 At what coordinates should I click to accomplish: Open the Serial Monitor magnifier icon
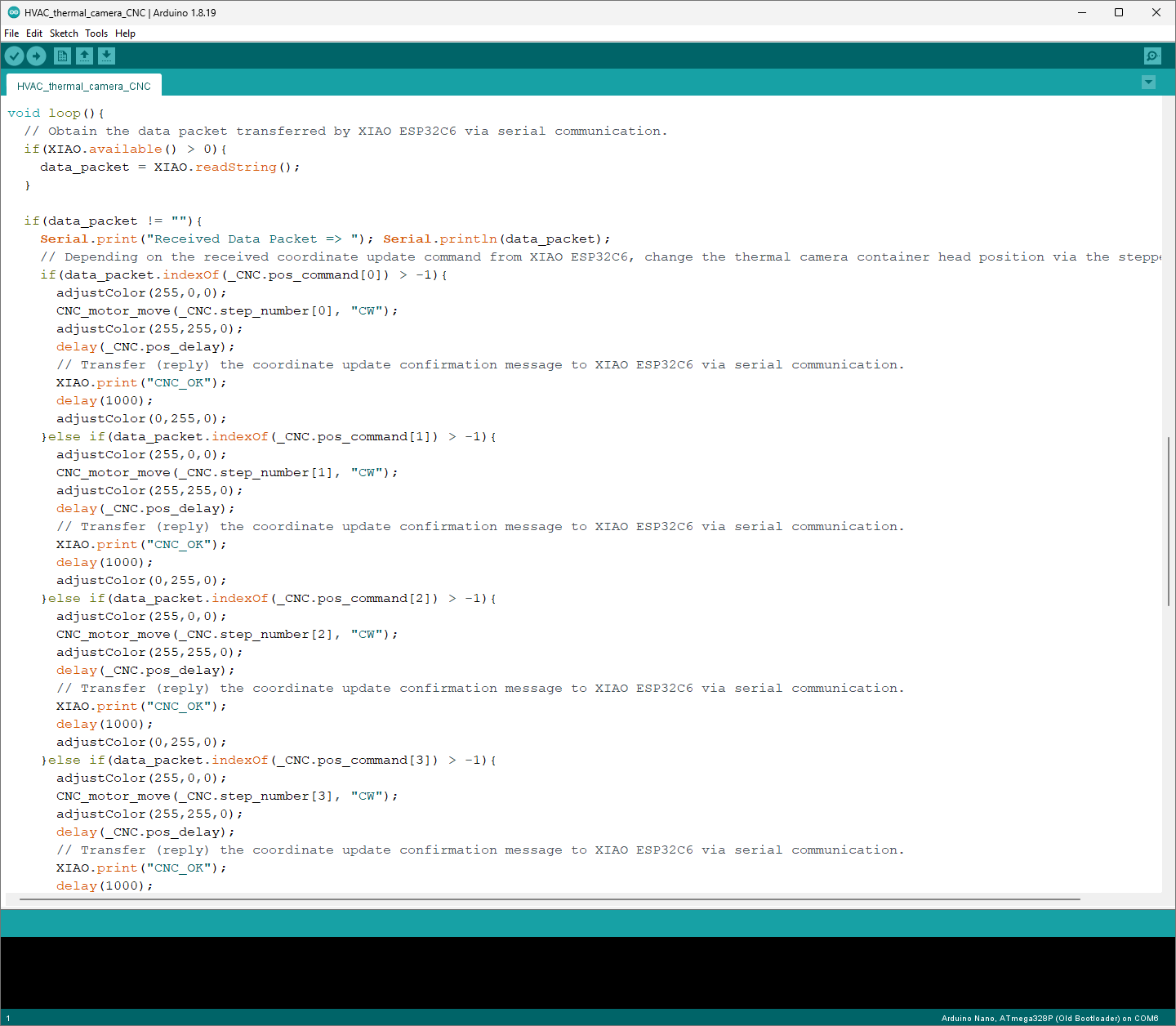point(1151,56)
